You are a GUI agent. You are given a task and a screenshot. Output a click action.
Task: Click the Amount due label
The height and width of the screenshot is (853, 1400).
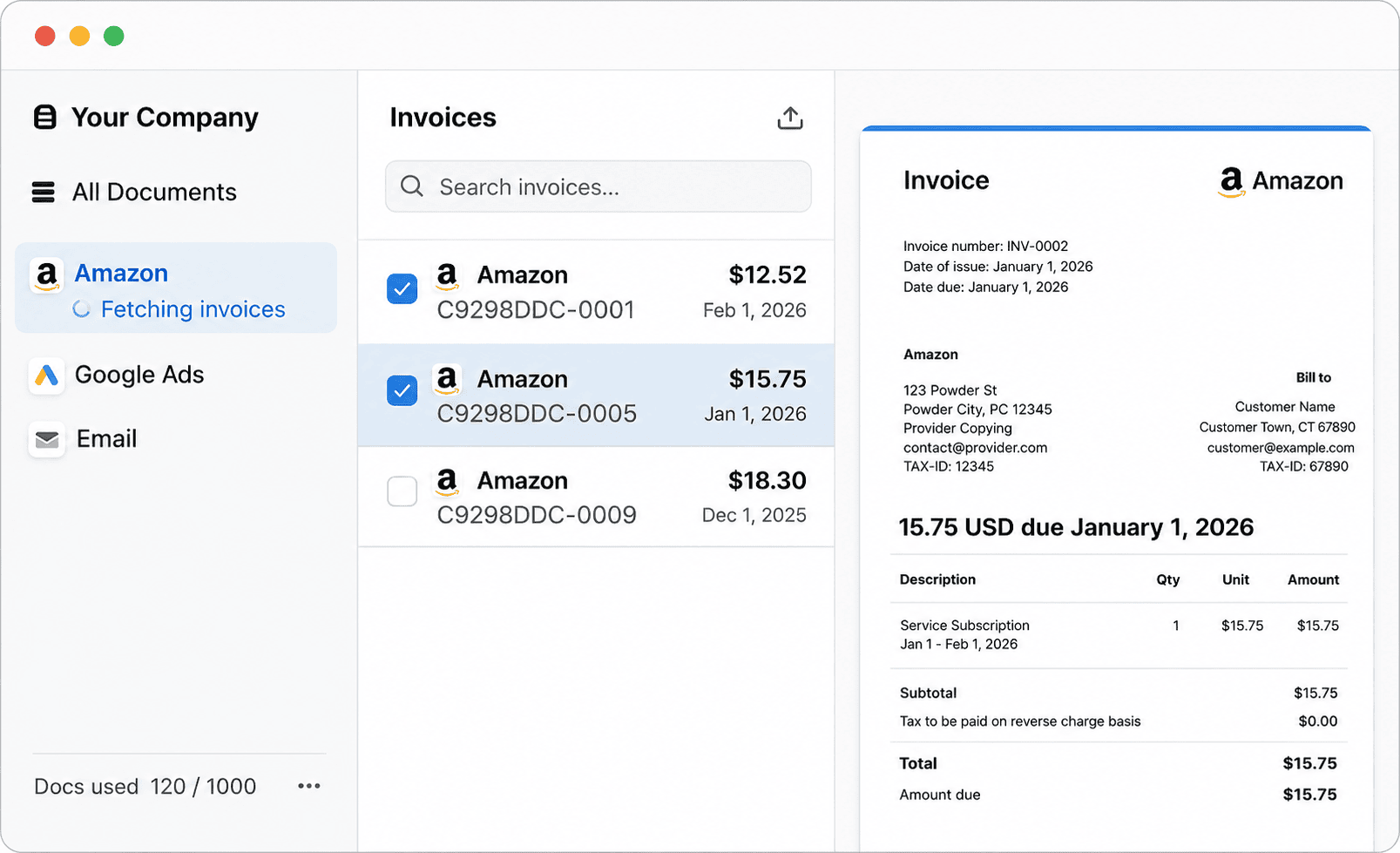pos(940,795)
